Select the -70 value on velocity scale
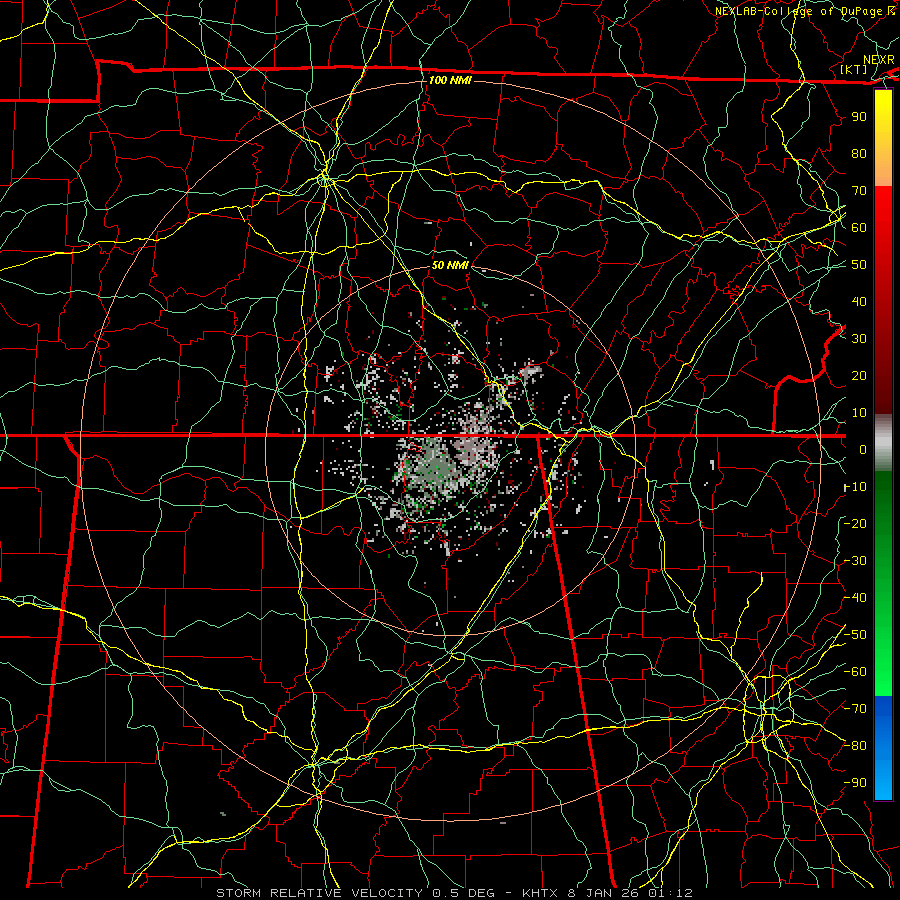 click(855, 709)
